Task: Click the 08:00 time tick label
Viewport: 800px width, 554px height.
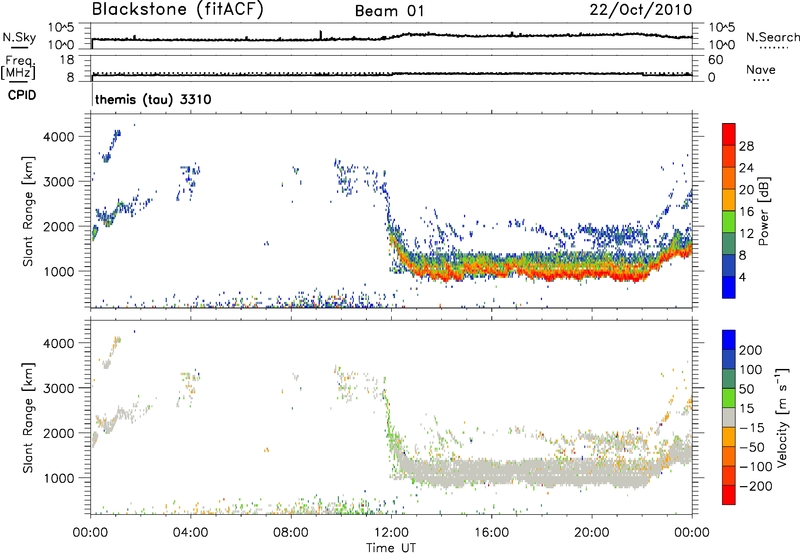Action: click(290, 533)
